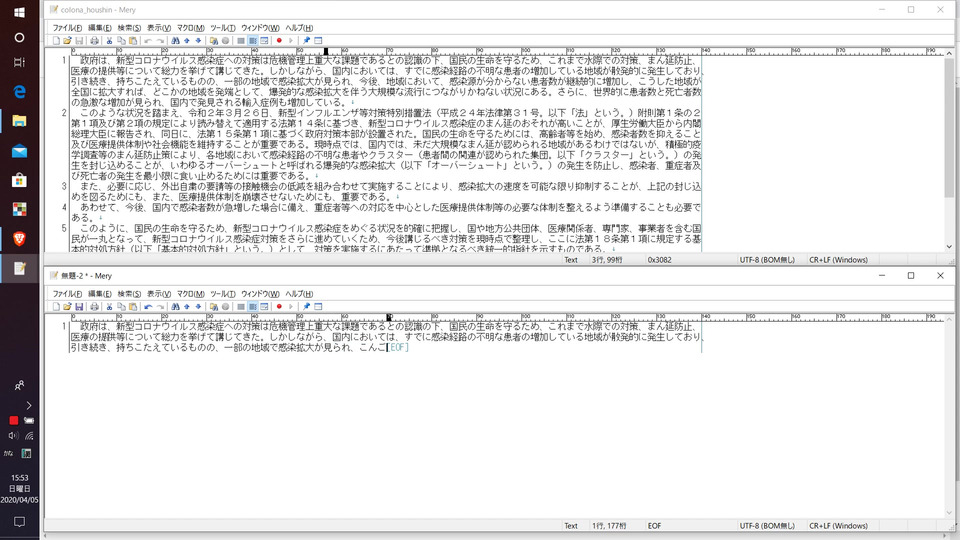The image size is (960, 540).
Task: Create a new file in 無題-2 window
Action: click(56, 307)
